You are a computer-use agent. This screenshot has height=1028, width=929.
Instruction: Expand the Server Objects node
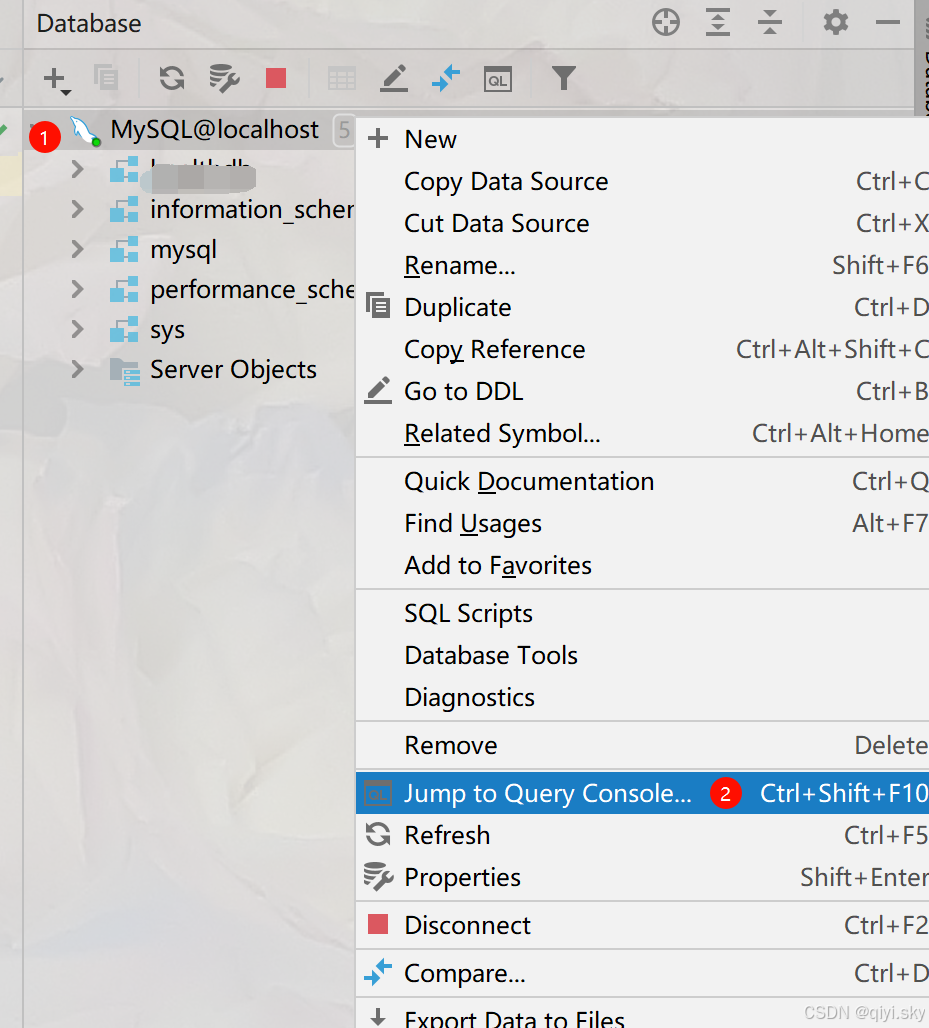pos(78,369)
